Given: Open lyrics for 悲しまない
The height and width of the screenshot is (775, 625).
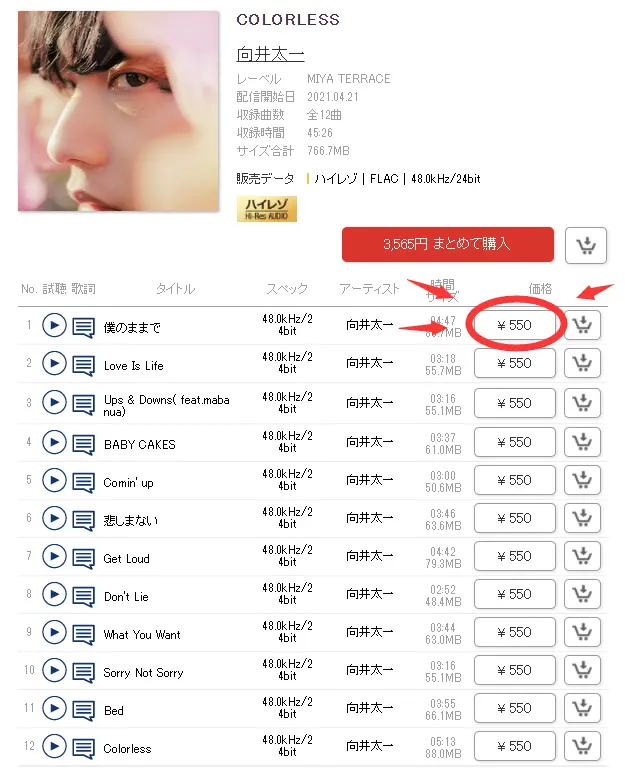Looking at the screenshot, I should click(83, 520).
